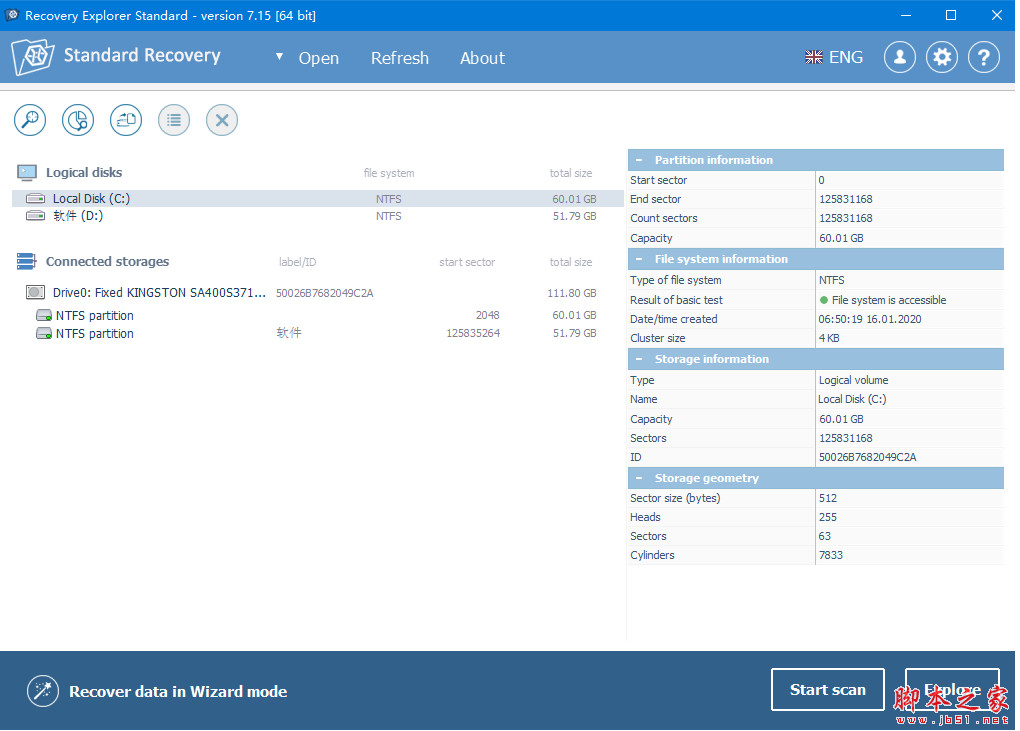1020x731 pixels.
Task: Collapse the Partition information section
Action: [x=639, y=160]
